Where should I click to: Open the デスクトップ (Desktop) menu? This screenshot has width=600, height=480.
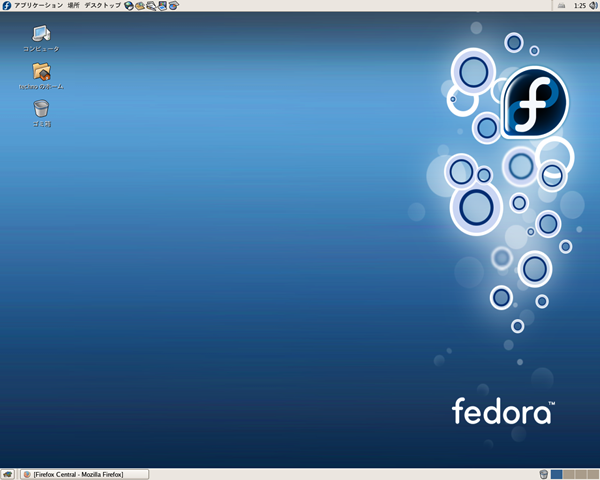pos(101,6)
